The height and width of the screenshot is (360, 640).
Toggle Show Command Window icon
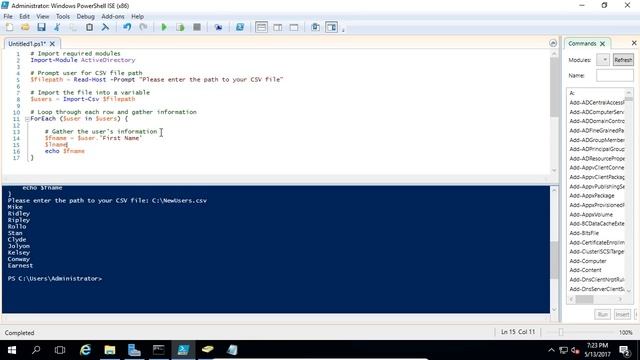click(x=316, y=27)
